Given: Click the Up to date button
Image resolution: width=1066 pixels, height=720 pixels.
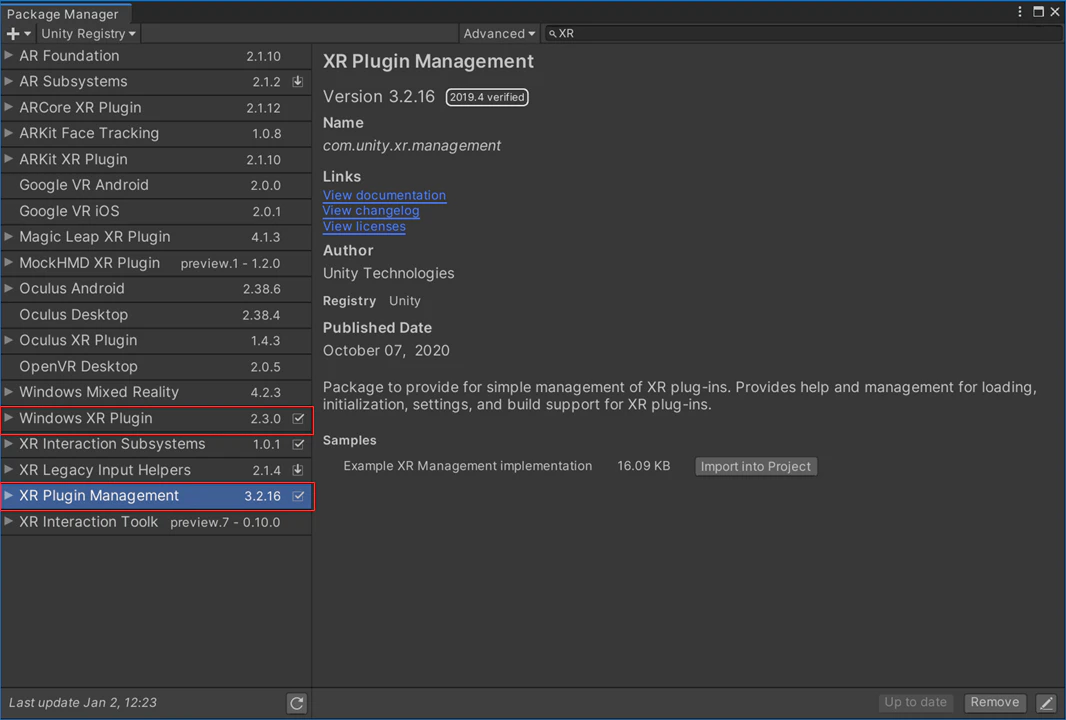Looking at the screenshot, I should [x=915, y=702].
